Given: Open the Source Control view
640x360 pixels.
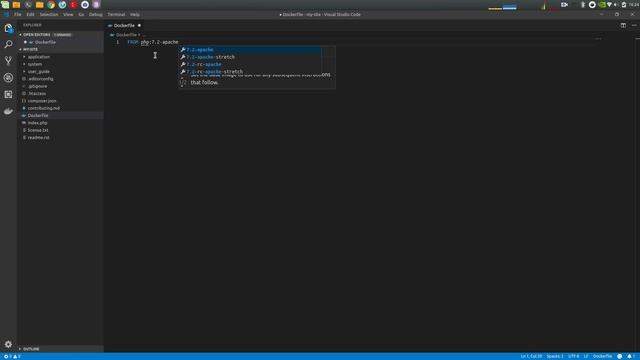Looking at the screenshot, I should (8, 61).
